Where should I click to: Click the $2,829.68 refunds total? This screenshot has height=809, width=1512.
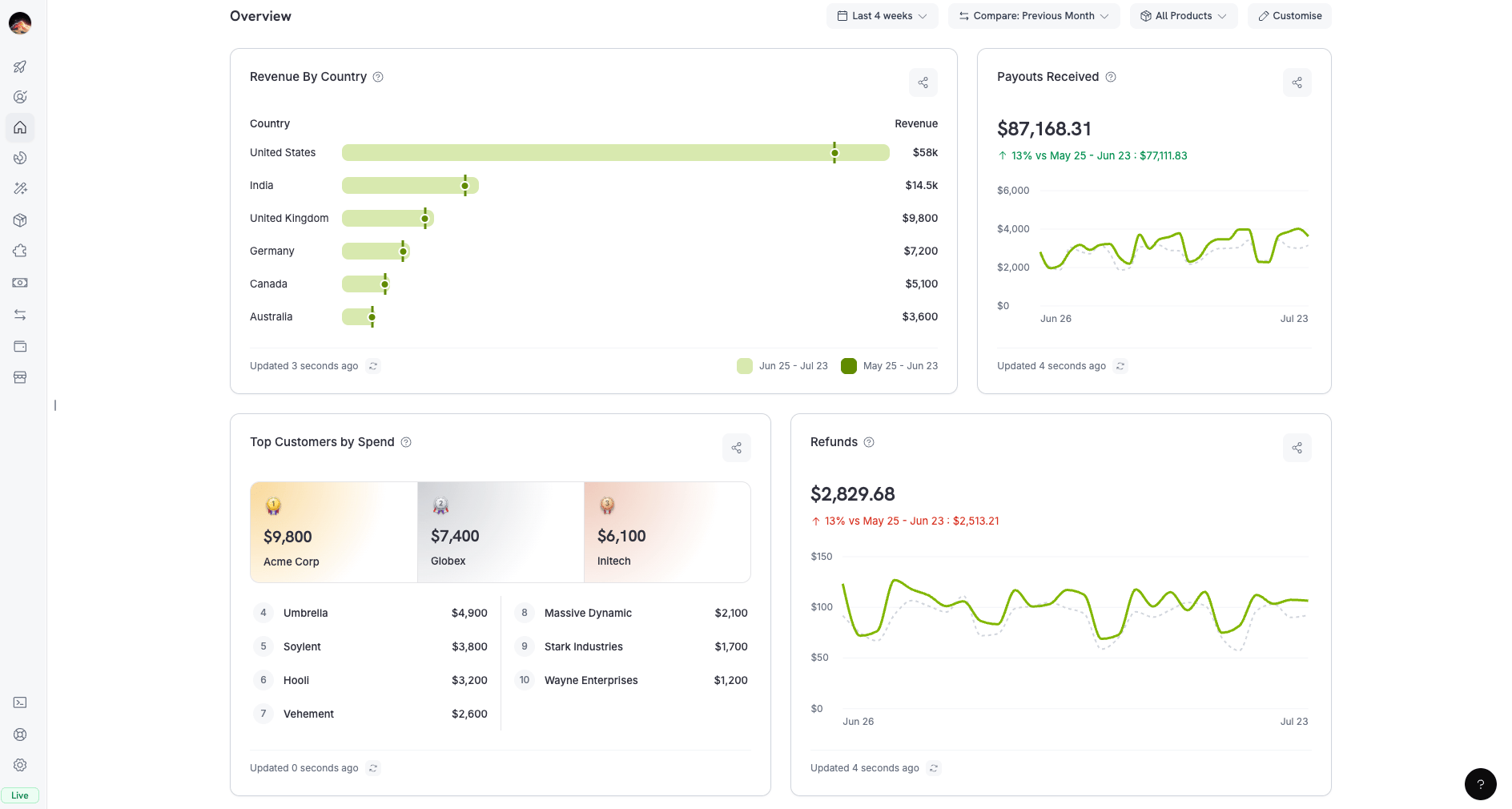[853, 494]
